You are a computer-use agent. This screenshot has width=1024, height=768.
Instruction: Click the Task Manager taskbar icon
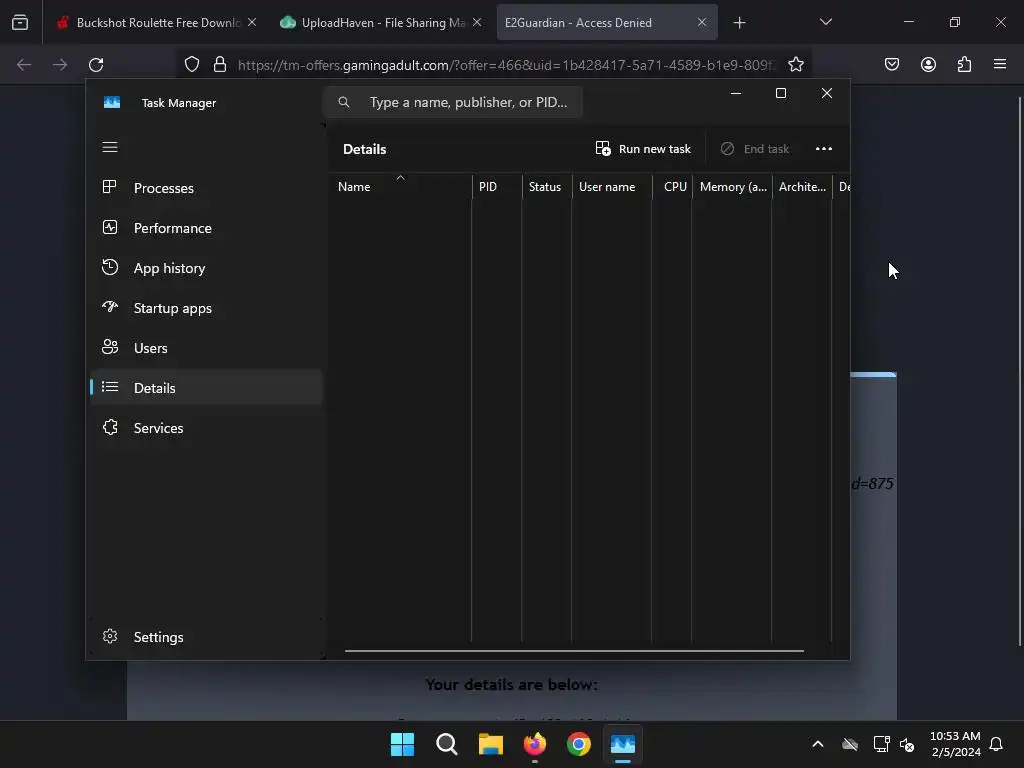tap(623, 744)
